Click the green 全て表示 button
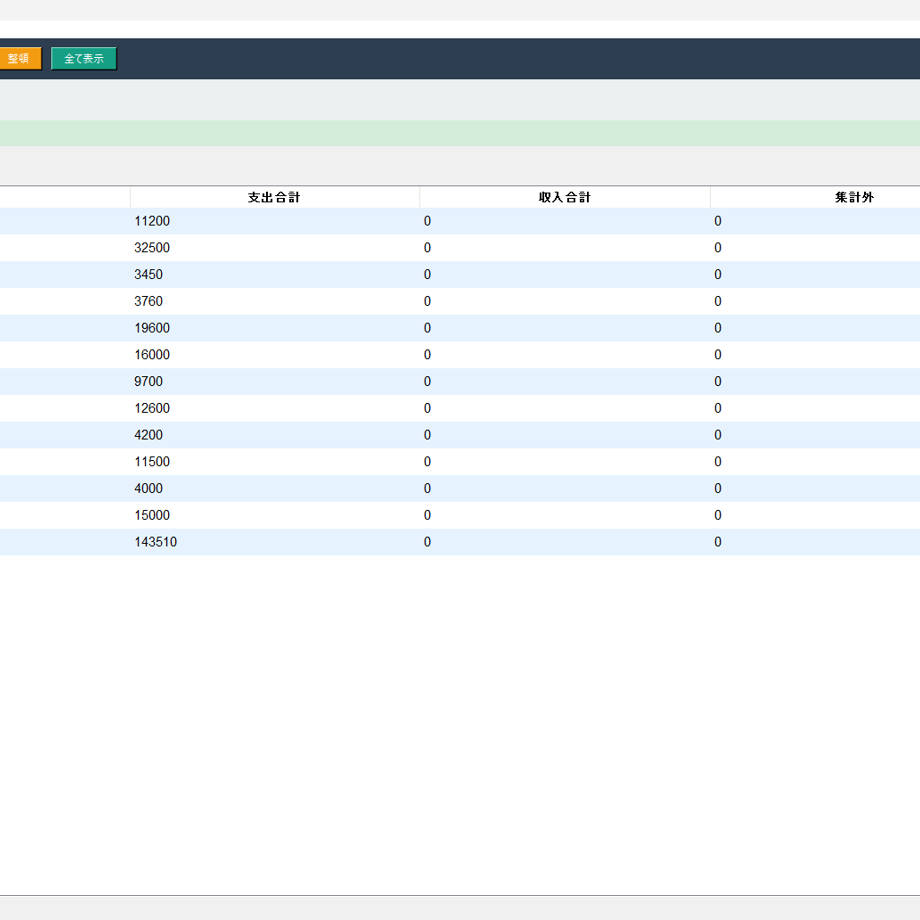This screenshot has width=920, height=920. point(84,59)
